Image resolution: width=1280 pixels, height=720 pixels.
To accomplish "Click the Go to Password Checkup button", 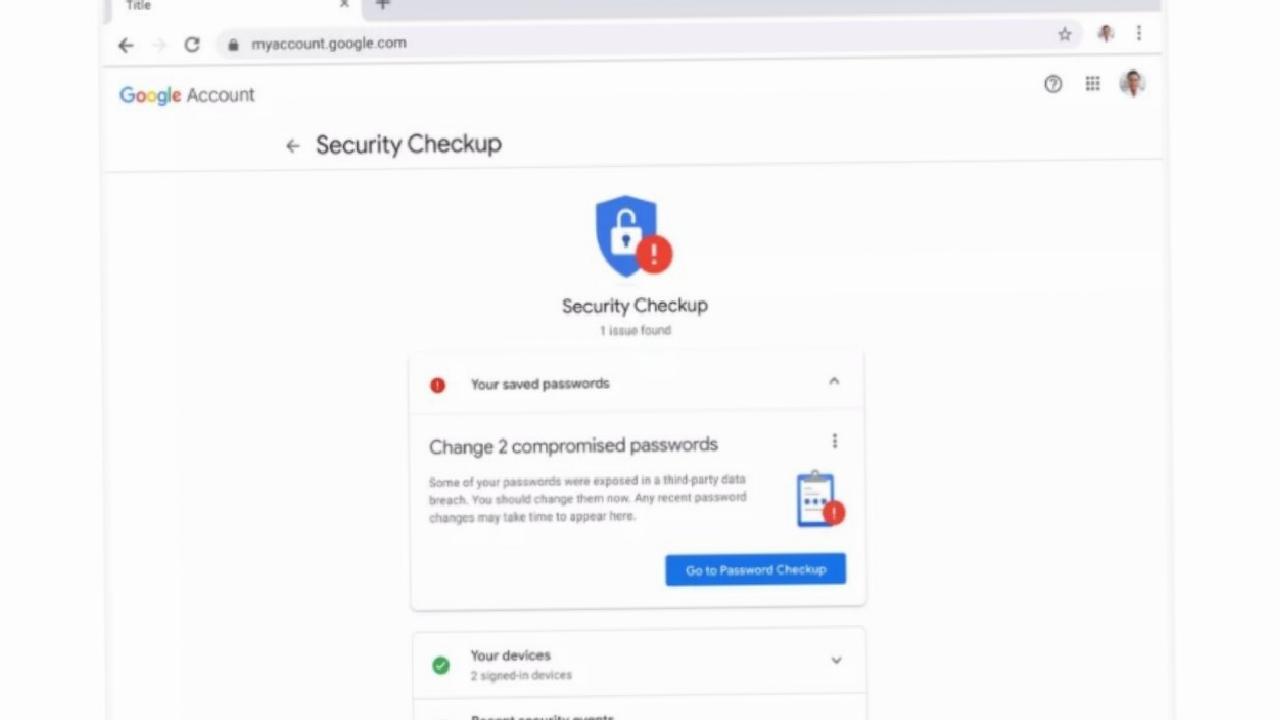I will (x=755, y=570).
